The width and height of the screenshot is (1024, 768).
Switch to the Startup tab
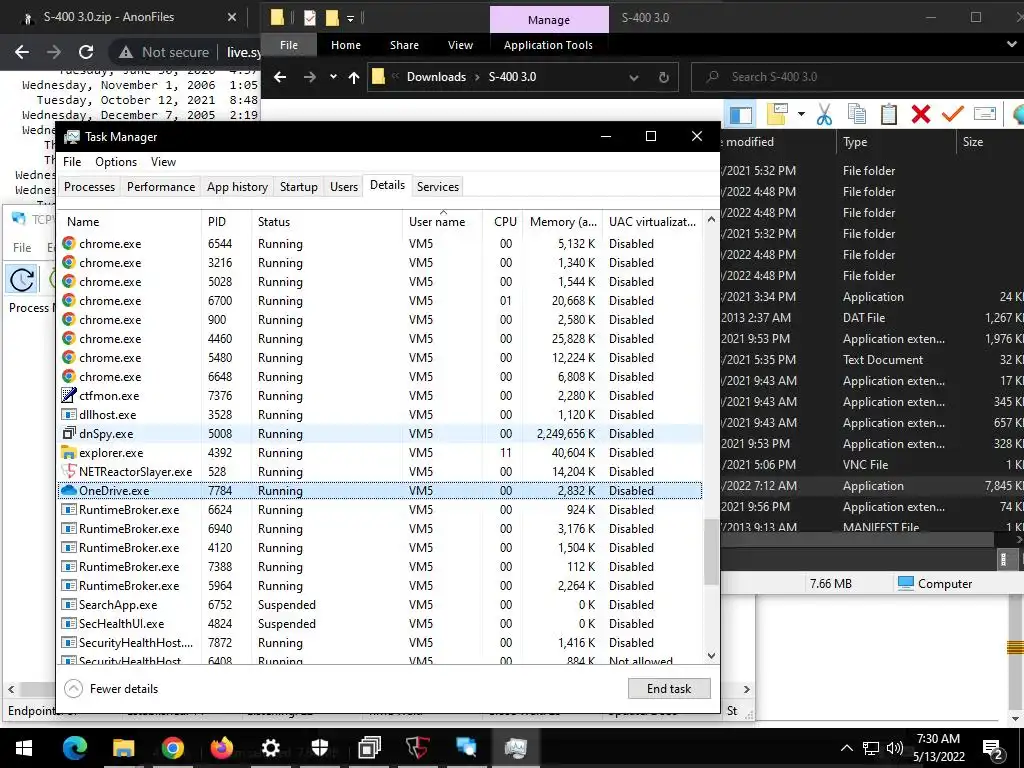click(x=298, y=187)
